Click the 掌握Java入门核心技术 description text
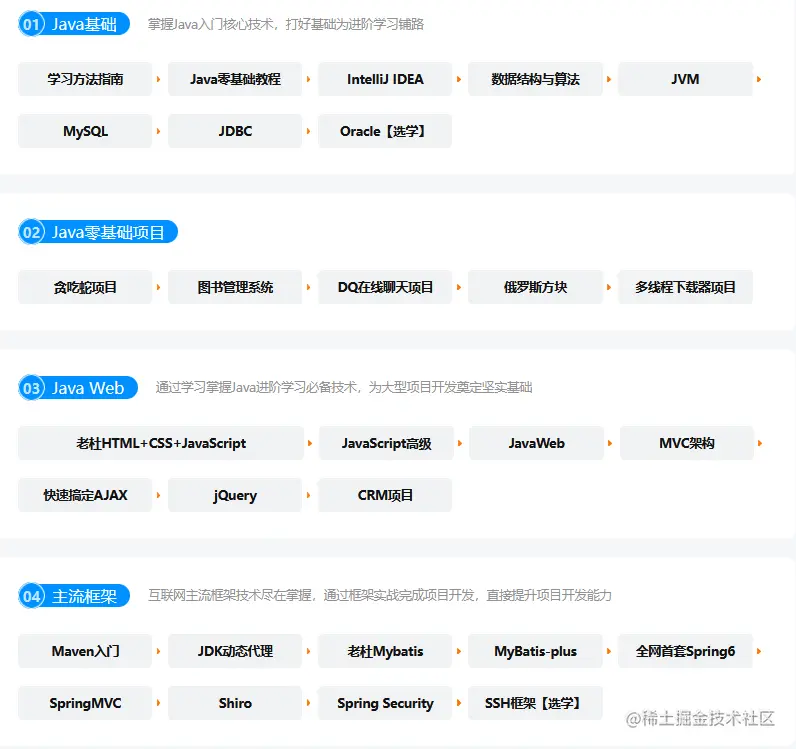 tap(286, 24)
